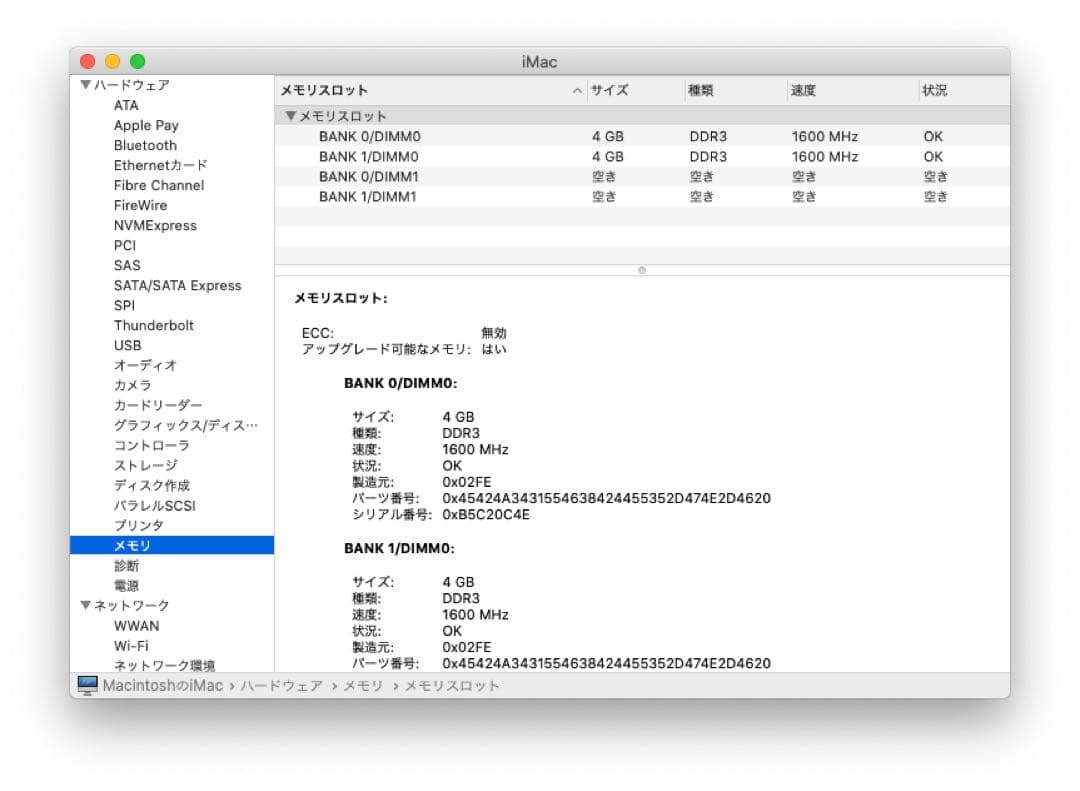Open SATA/SATA Express info
Screen dimensions: 1080x791
(x=178, y=285)
